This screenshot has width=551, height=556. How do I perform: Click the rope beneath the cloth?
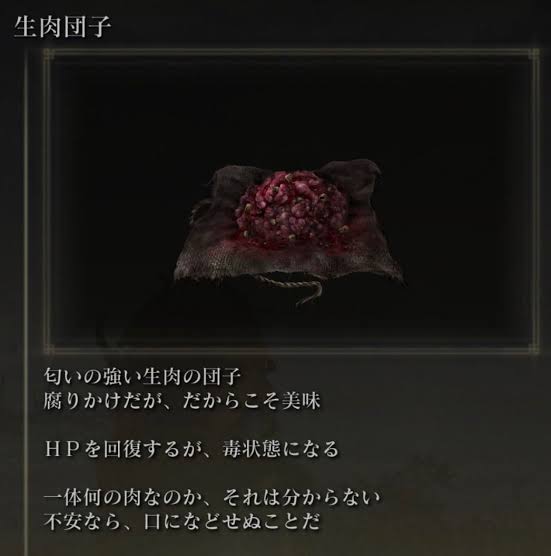pos(291,289)
